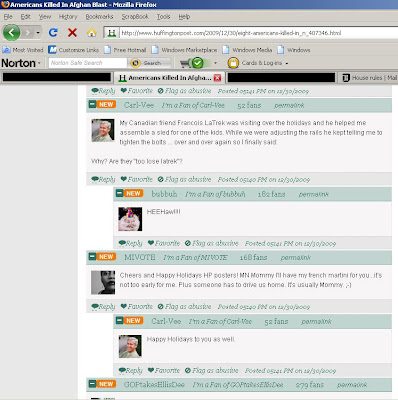
Task: Stop loading with the red X icon
Action: click(x=72, y=32)
